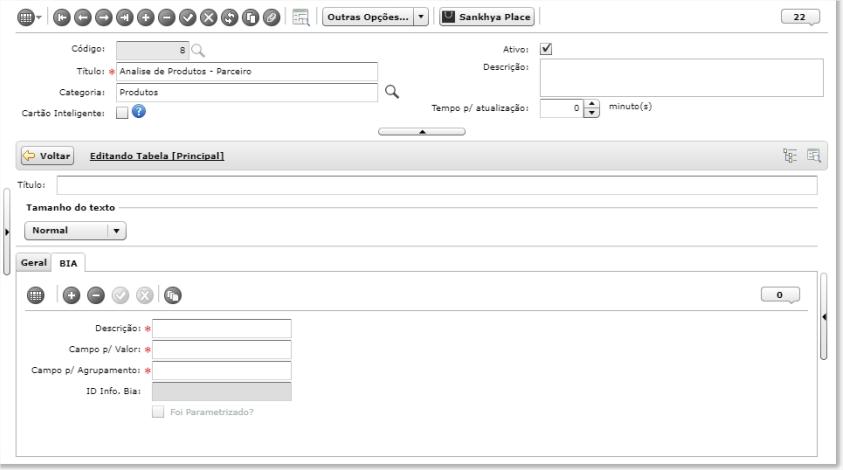Save record with top checkmark icon
The height and width of the screenshot is (470, 843).
point(188,17)
